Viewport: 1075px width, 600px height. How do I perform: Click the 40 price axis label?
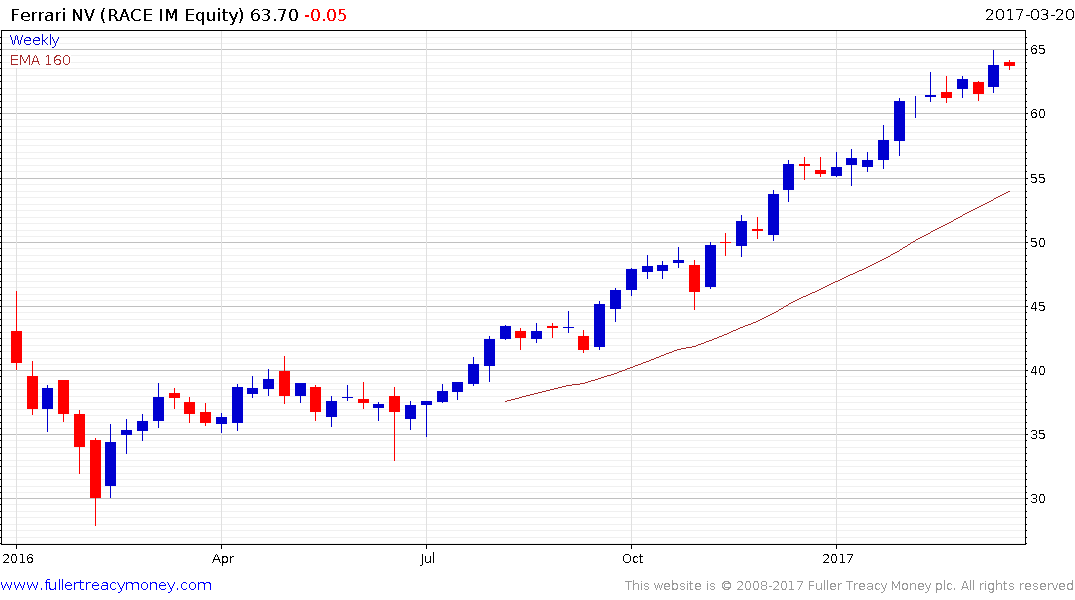tap(1037, 371)
